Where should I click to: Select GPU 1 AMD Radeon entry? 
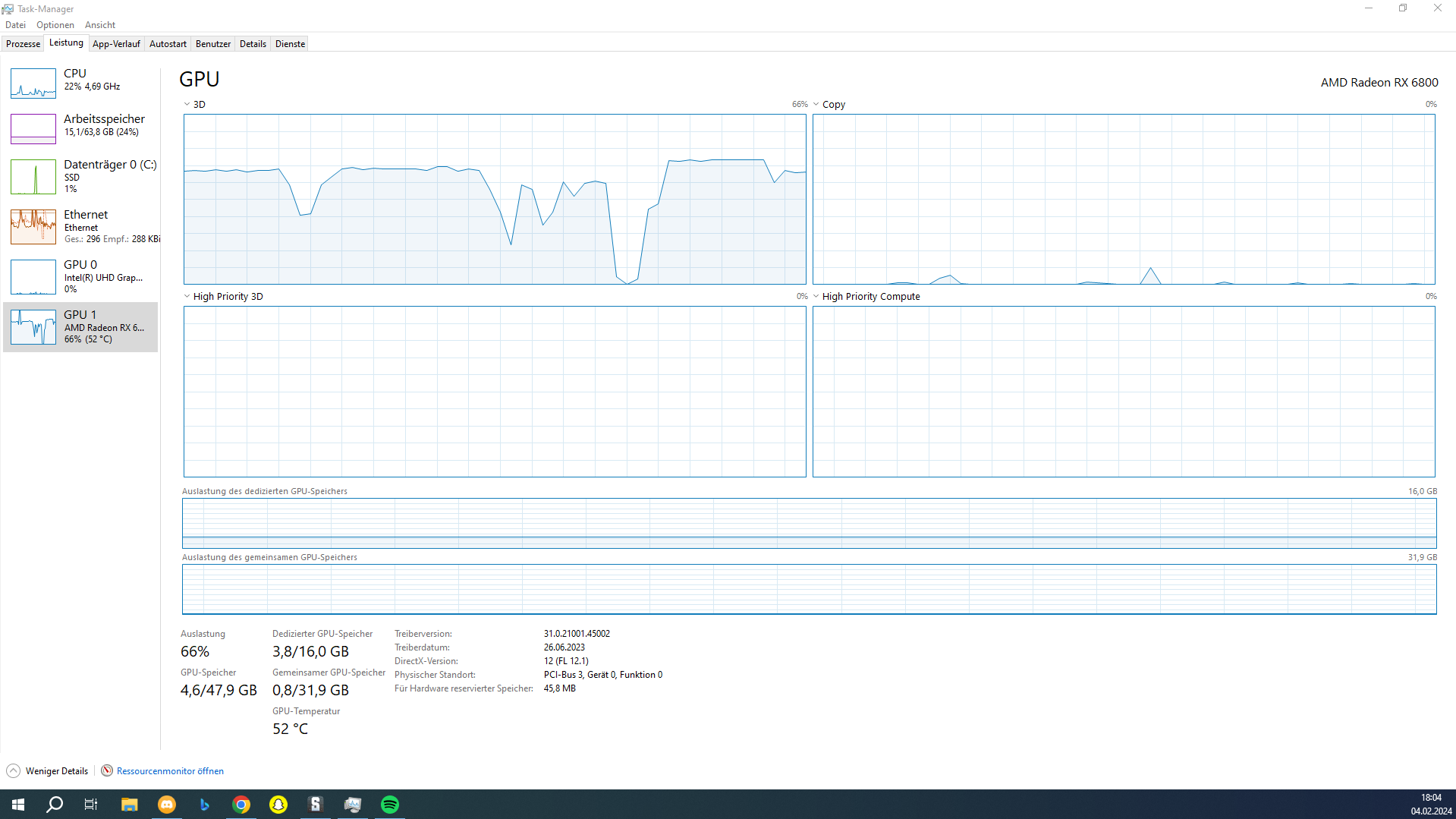coord(80,327)
